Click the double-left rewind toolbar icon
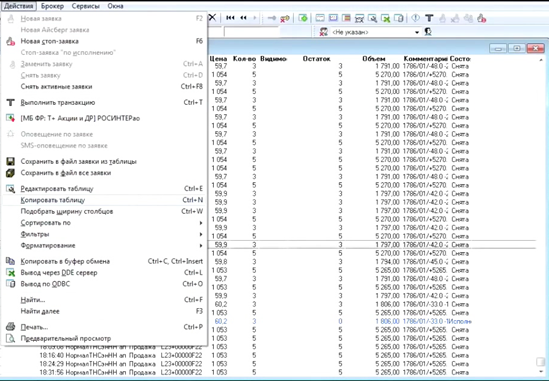 [243, 18]
